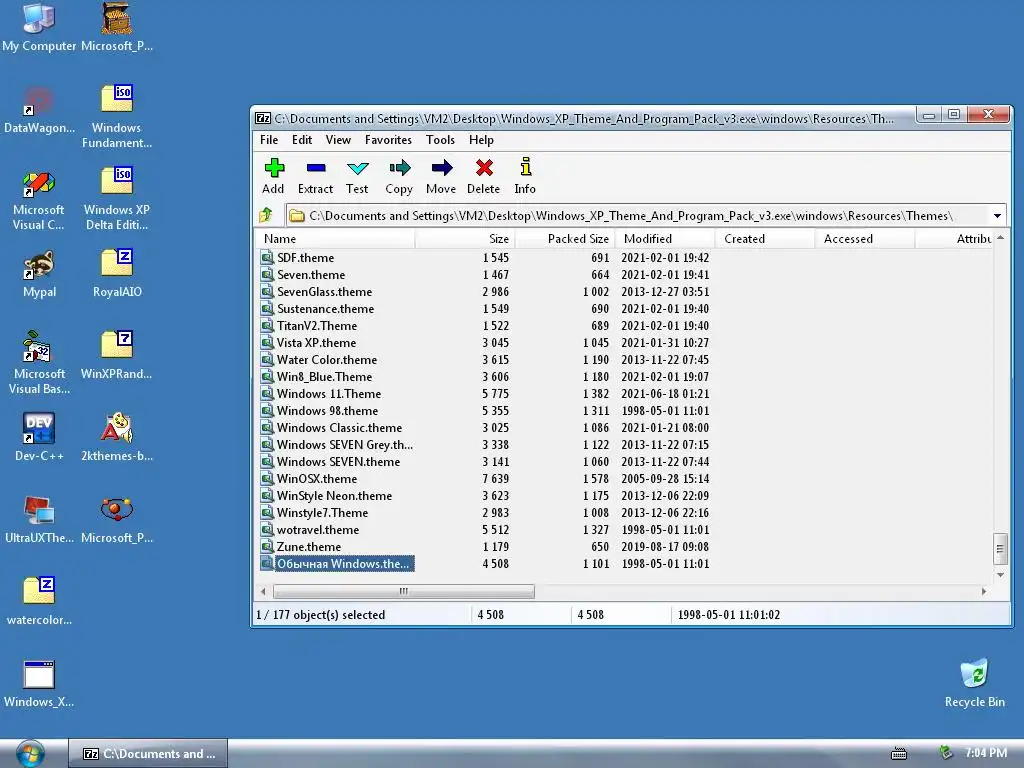The image size is (1024, 768).
Task: Select DataWagon desktop shortcut
Action: click(39, 109)
